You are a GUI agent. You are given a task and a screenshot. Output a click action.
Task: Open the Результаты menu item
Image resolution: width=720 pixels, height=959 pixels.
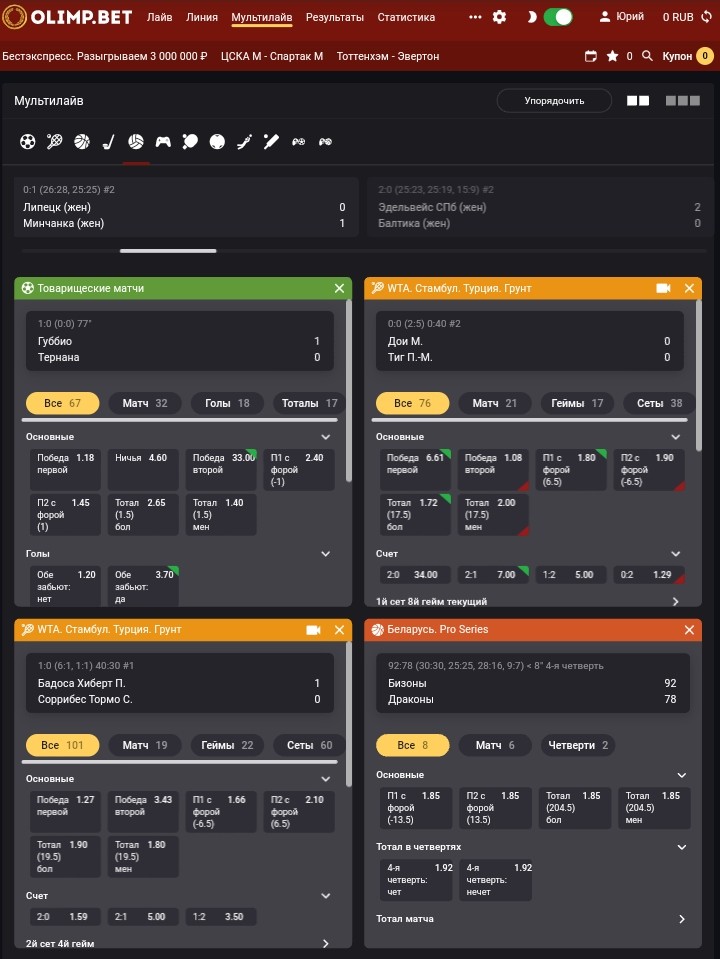tap(335, 17)
